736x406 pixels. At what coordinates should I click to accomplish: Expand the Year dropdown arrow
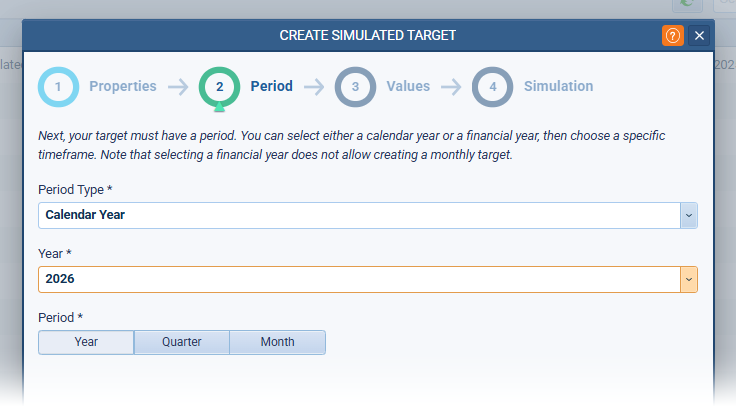[x=688, y=279]
